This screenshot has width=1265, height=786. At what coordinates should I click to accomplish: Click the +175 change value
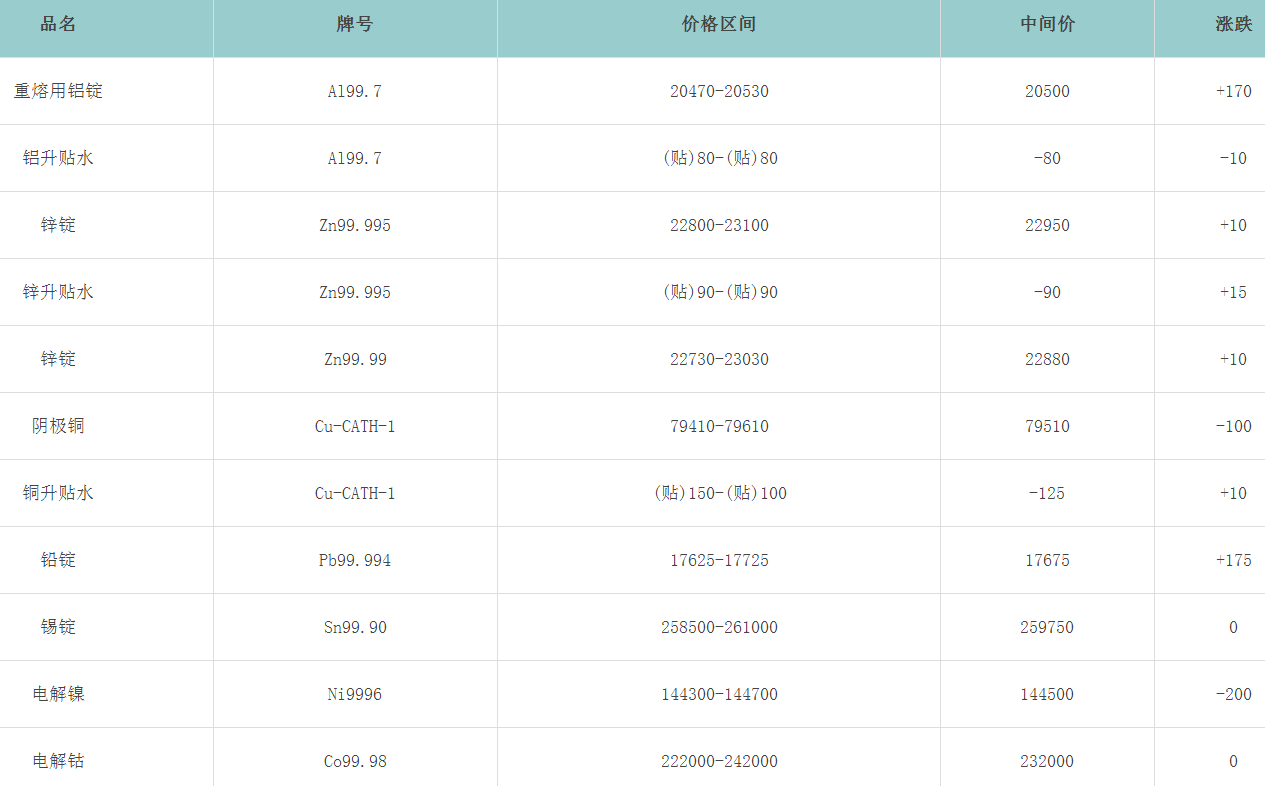(1233, 560)
